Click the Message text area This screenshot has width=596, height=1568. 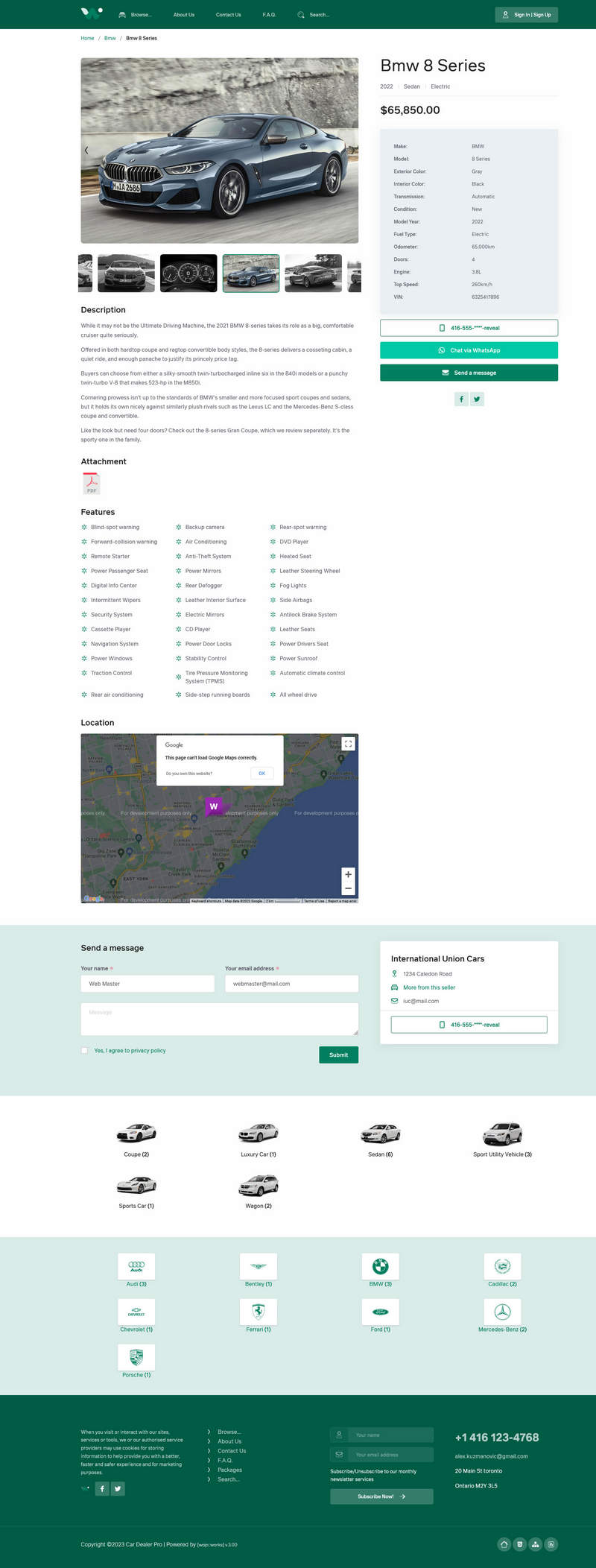point(220,1019)
